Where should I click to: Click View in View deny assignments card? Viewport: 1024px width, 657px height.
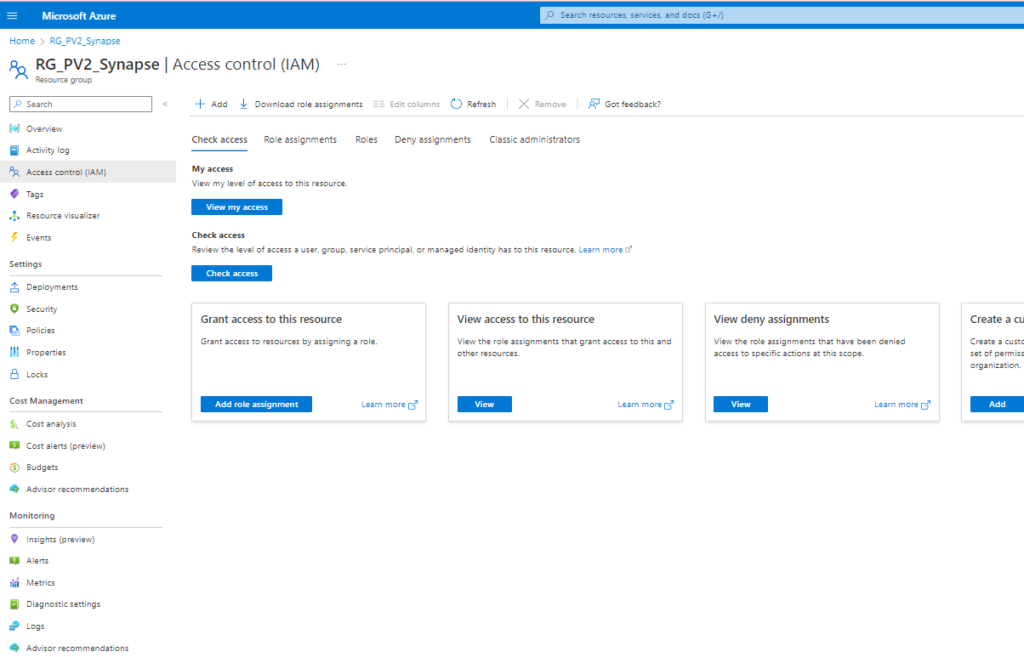[741, 404]
